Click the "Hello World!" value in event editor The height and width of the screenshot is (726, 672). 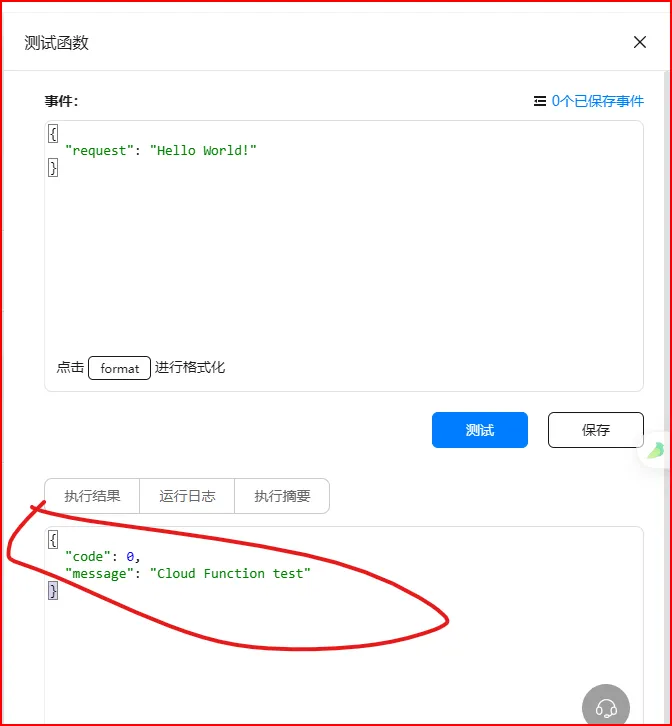point(203,150)
